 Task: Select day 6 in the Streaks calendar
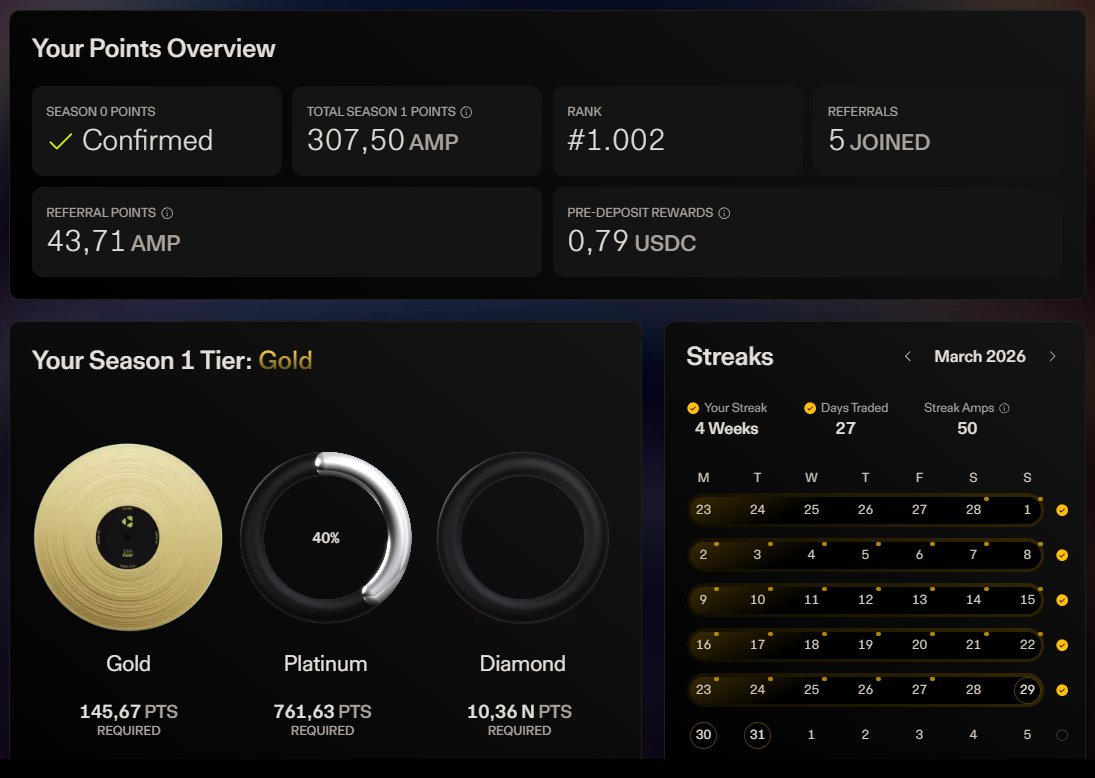(919, 555)
